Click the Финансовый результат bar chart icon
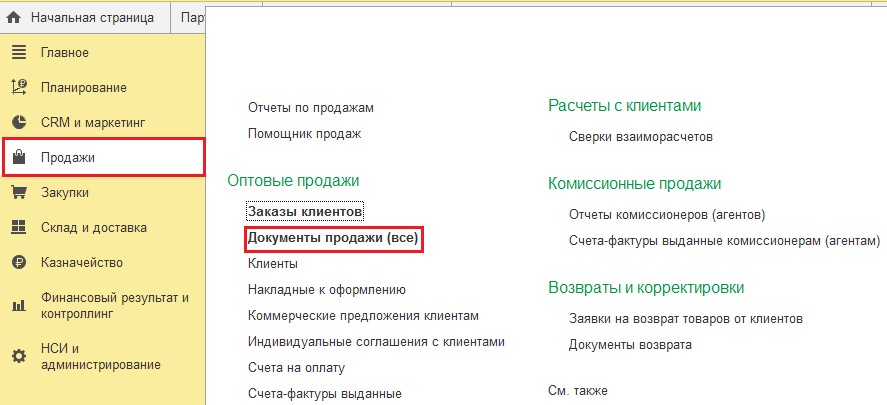This screenshot has height=405, width=887. pos(19,306)
